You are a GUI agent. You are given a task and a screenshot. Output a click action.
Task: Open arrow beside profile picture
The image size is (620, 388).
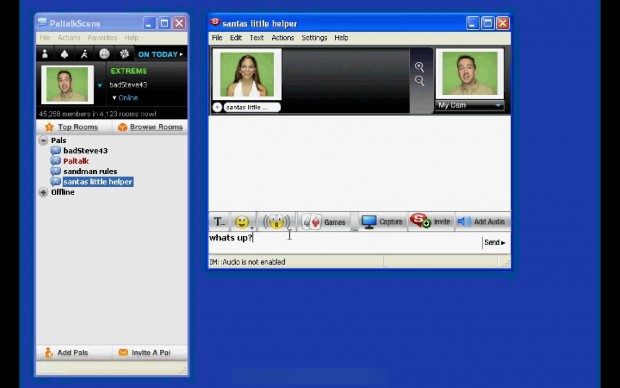100,85
